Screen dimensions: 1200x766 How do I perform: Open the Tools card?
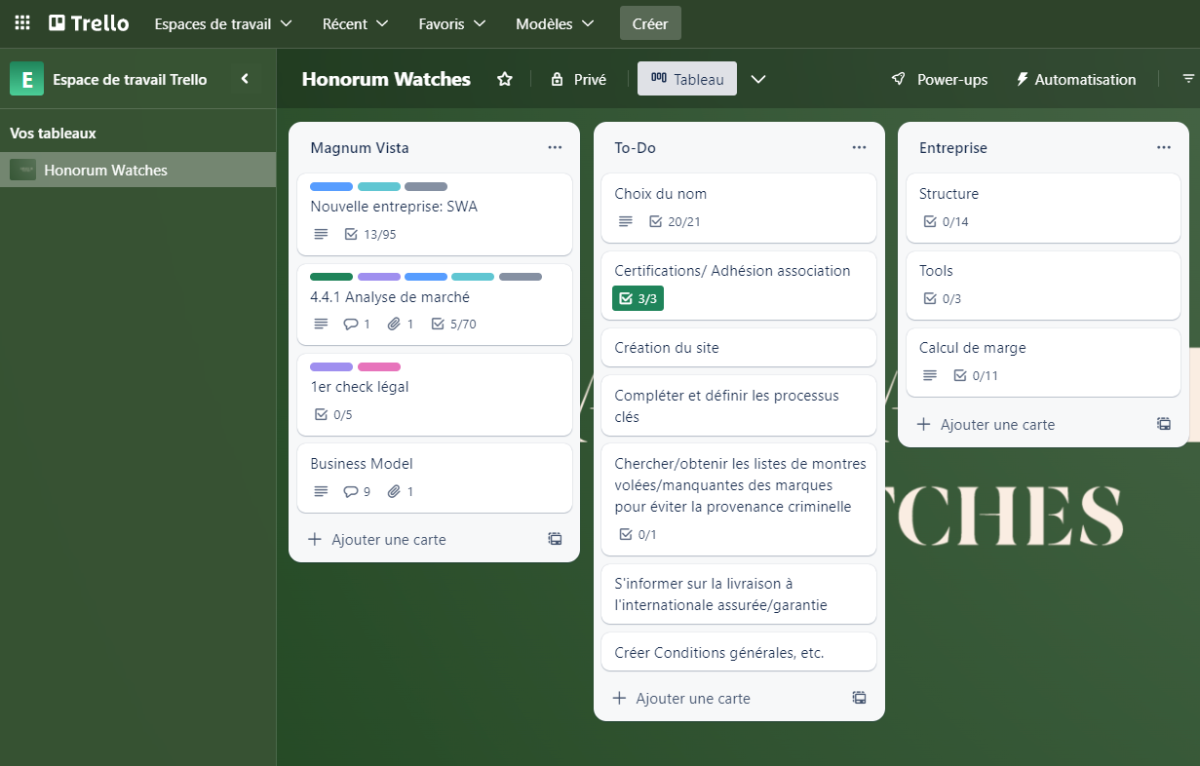1043,284
